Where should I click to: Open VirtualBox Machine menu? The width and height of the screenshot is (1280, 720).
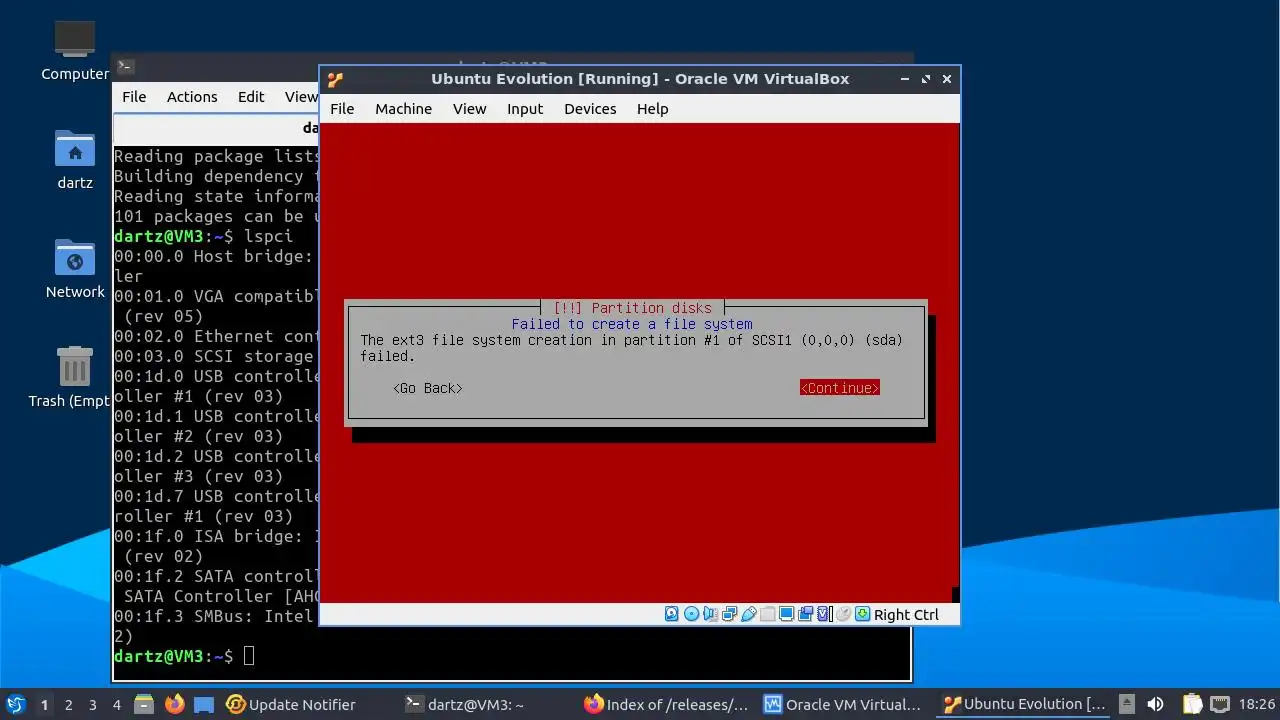(404, 109)
